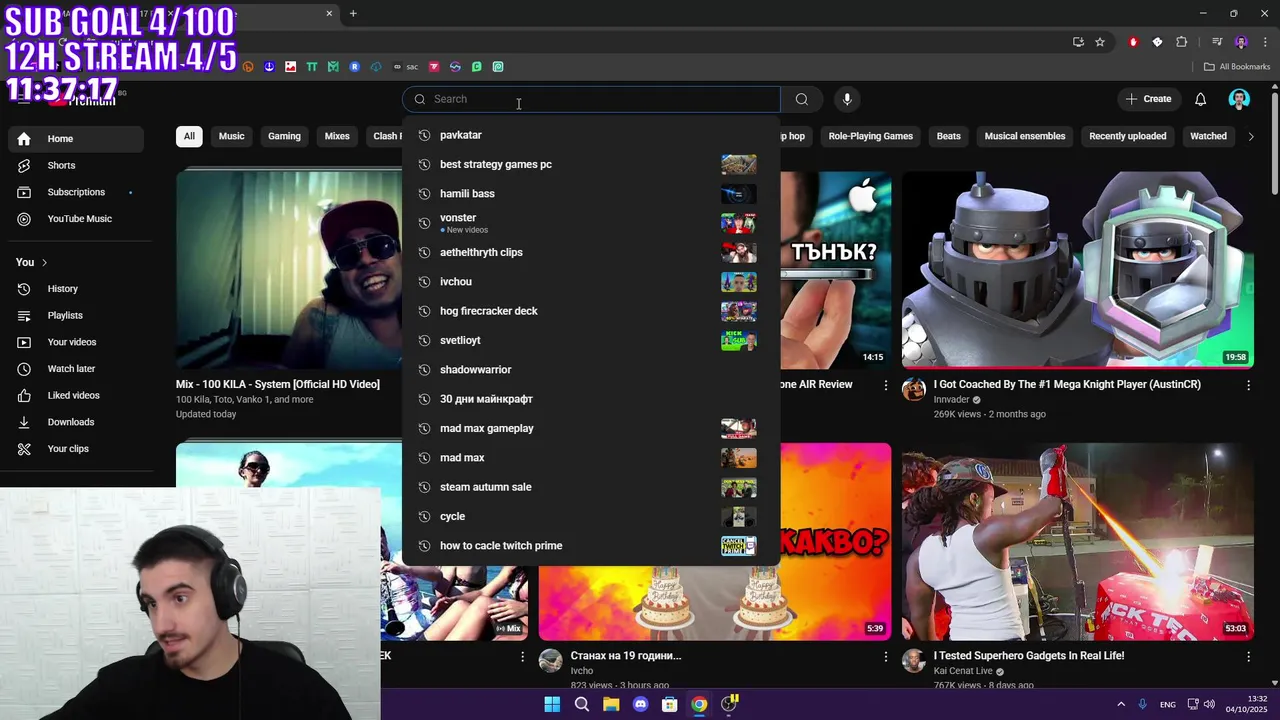Open YouTube notifications bell
The image size is (1280, 720).
coord(1200,99)
